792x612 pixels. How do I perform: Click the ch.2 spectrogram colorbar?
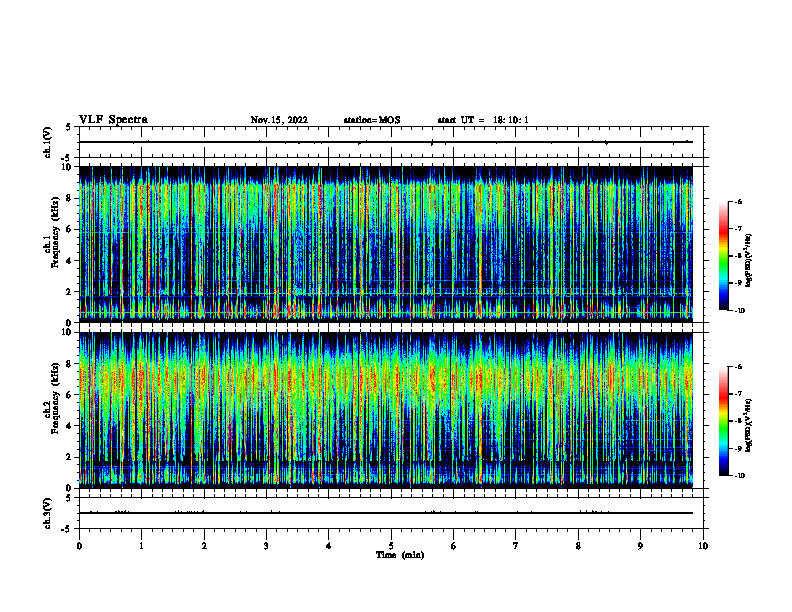click(724, 421)
